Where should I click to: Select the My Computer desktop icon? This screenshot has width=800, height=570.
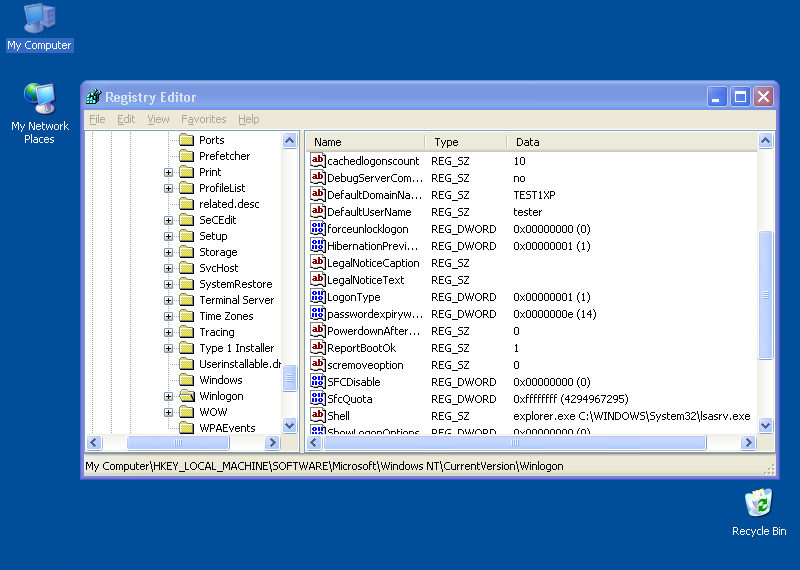point(39,28)
